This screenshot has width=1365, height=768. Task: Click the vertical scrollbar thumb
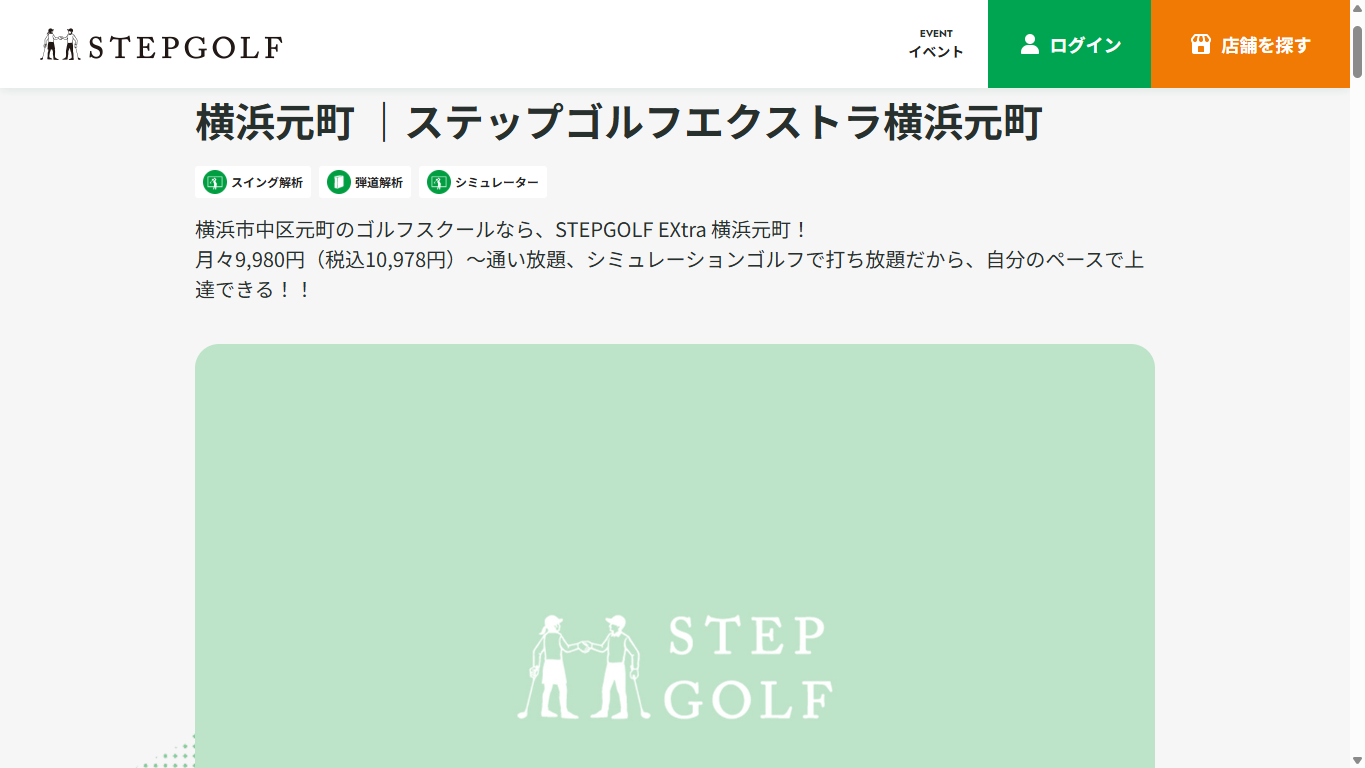tap(1357, 50)
